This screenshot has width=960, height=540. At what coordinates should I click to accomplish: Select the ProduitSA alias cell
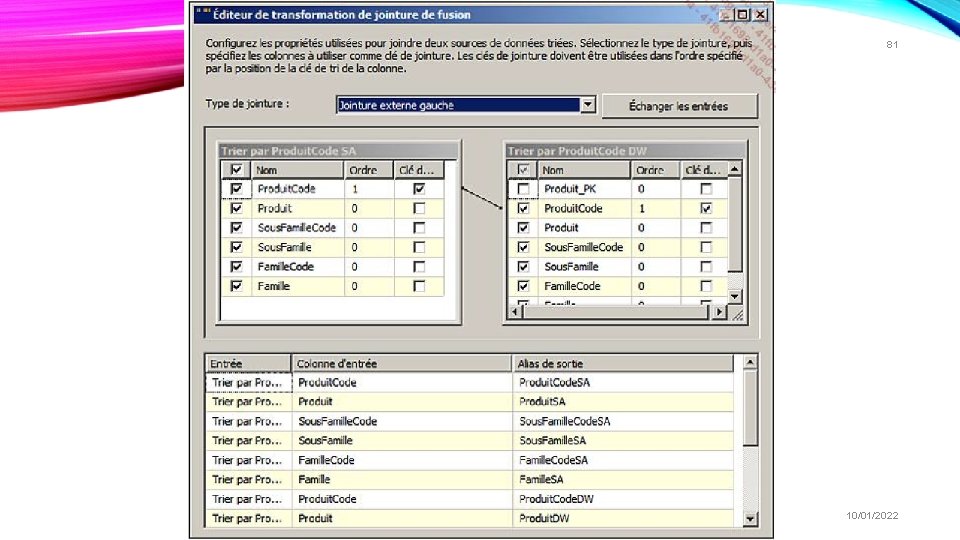point(623,402)
